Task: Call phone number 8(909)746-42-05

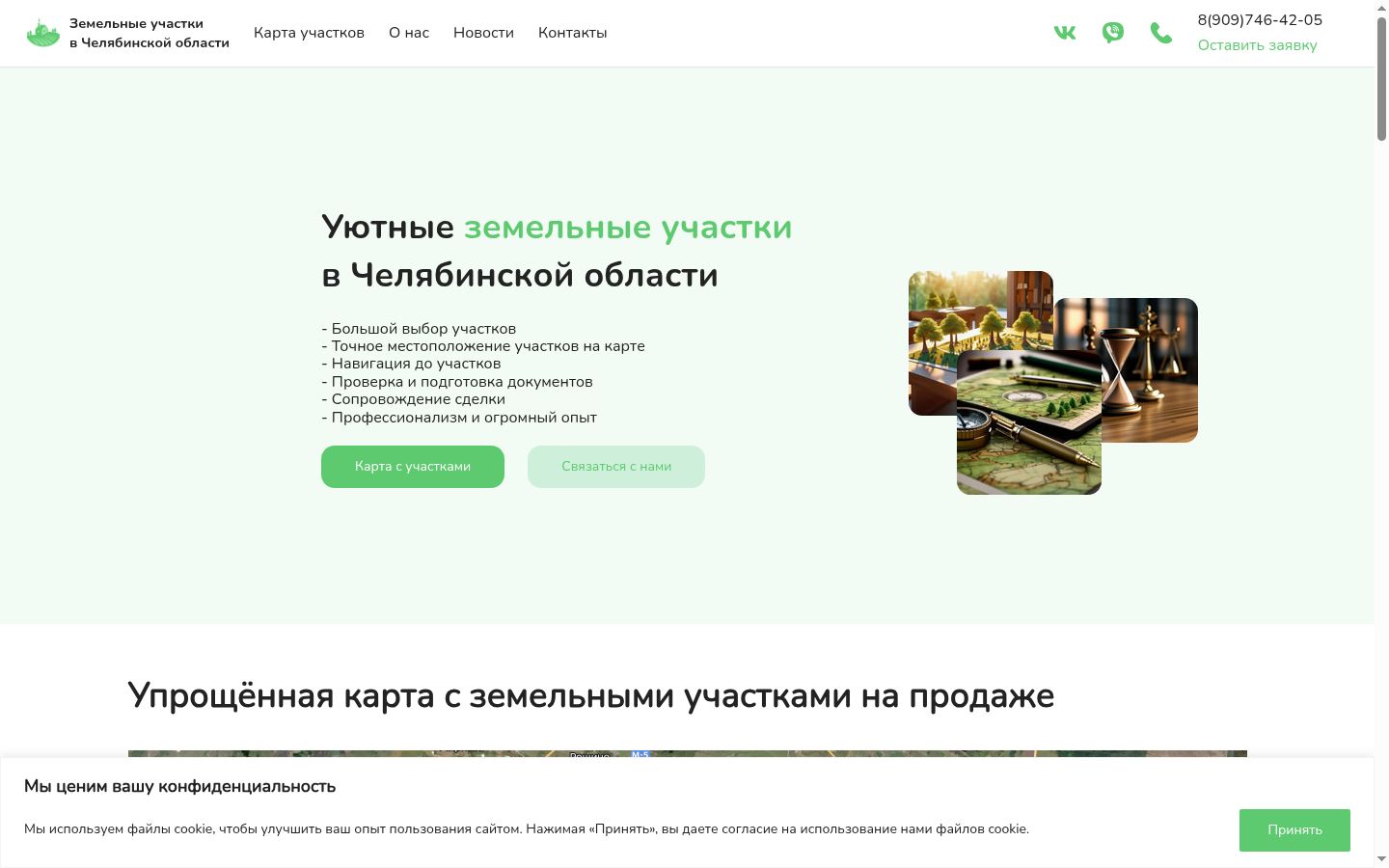Action: (x=1260, y=20)
